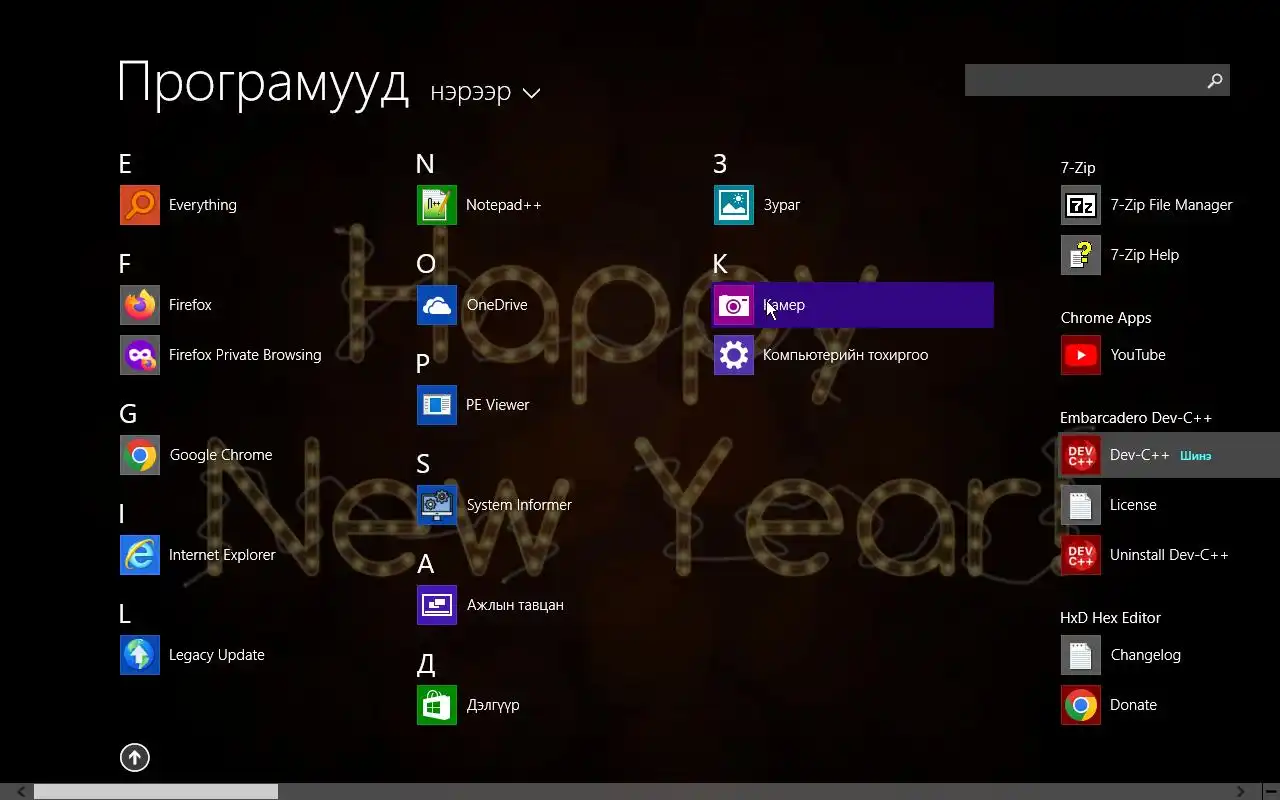Click the Uninstall Dev-C++ label text

click(1169, 555)
